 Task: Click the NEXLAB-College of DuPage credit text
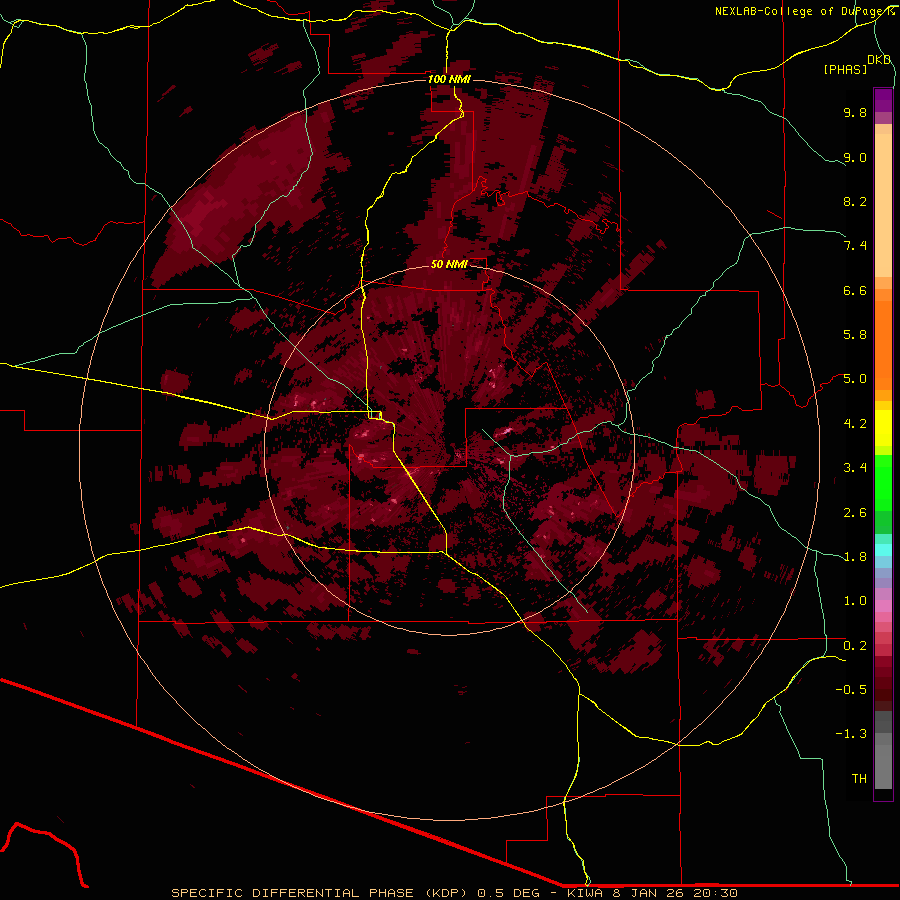804,11
